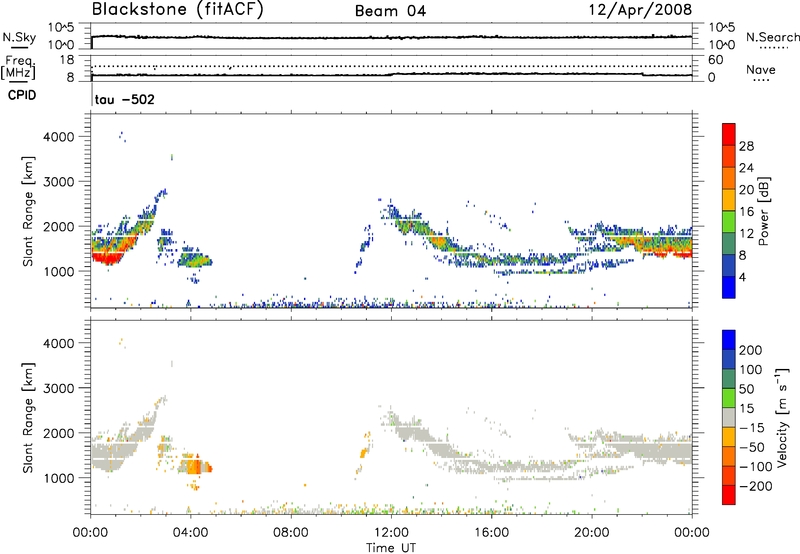The height and width of the screenshot is (554, 800).
Task: Click the '18' MHz frequency tick label
Action: pyautogui.click(x=67, y=60)
